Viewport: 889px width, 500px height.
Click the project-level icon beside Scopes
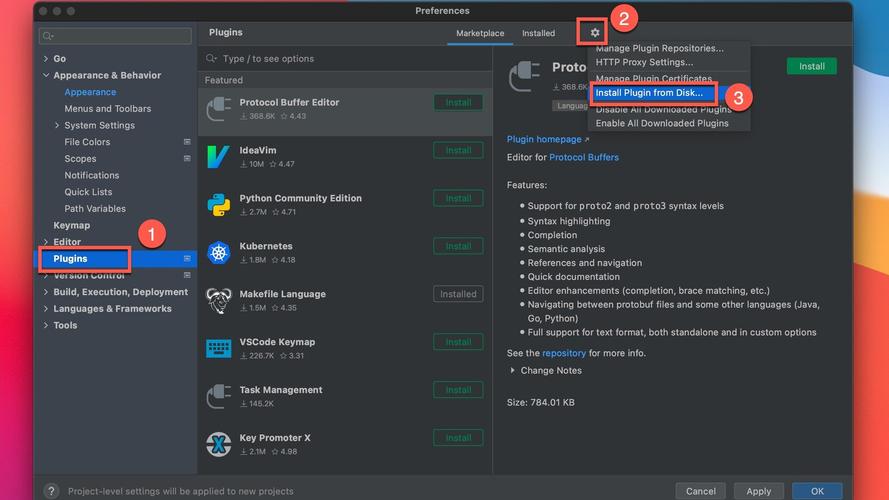click(187, 159)
